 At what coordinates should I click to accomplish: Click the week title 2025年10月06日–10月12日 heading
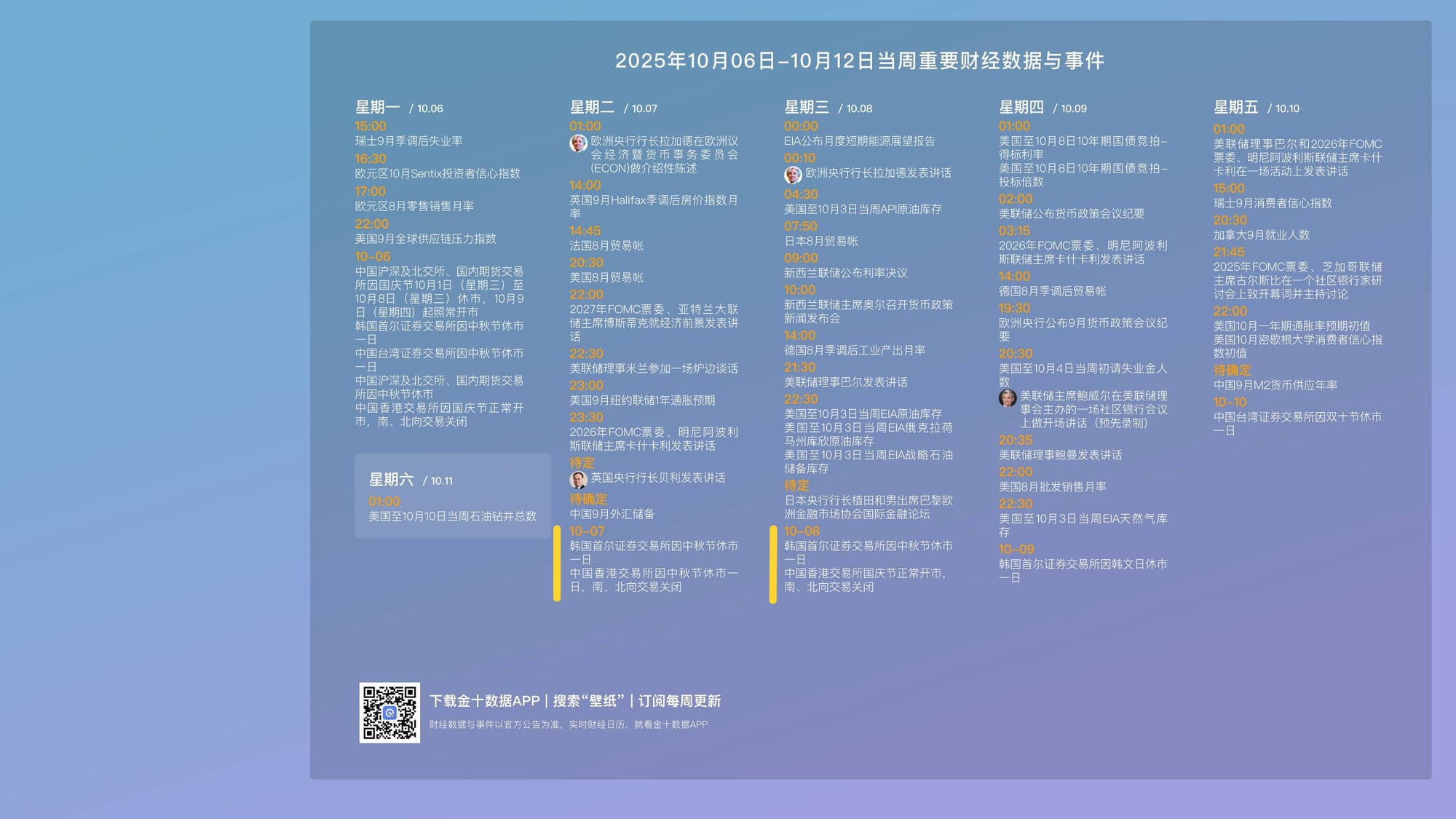click(859, 60)
